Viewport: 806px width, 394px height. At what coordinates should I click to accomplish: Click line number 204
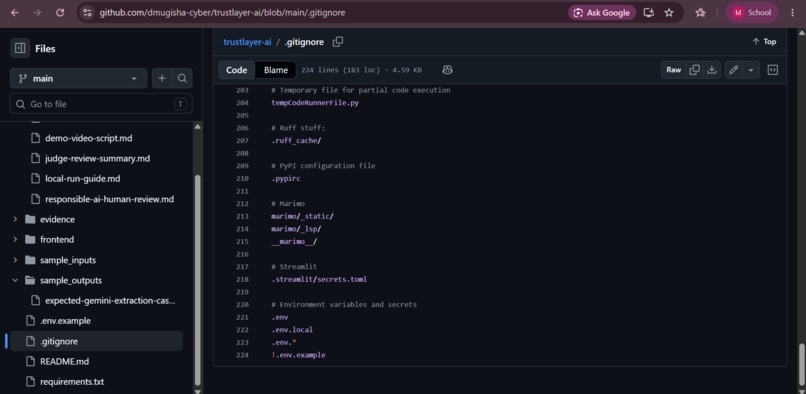242,103
